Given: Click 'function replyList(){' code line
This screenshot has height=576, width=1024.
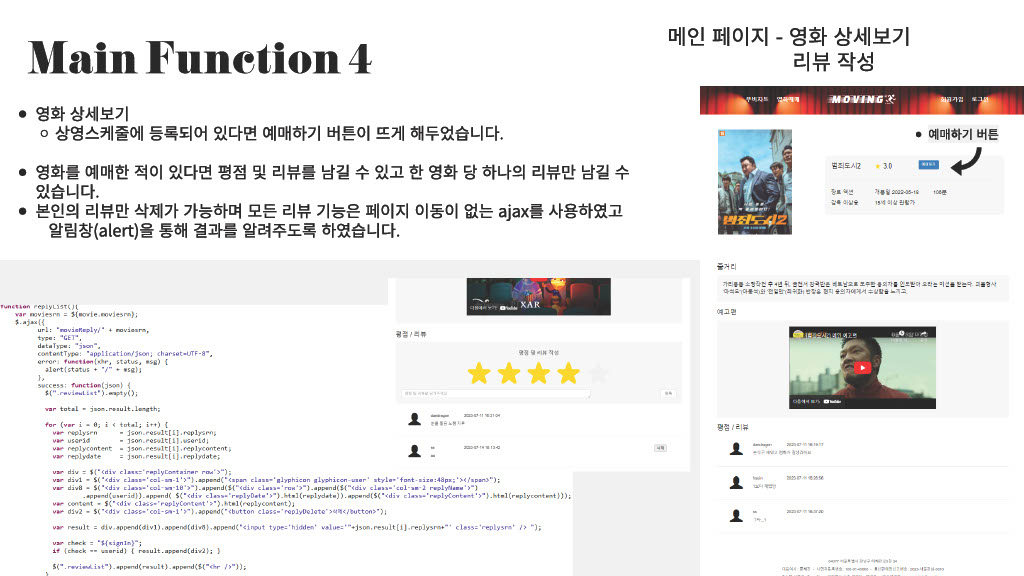Looking at the screenshot, I should click(39, 306).
